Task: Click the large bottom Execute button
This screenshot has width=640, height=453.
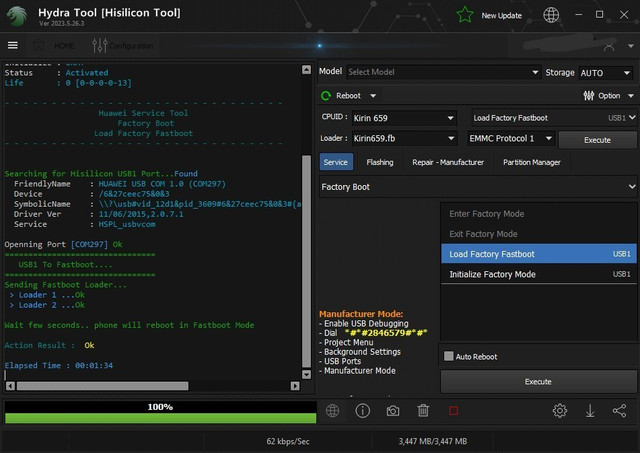Action: tap(538, 382)
